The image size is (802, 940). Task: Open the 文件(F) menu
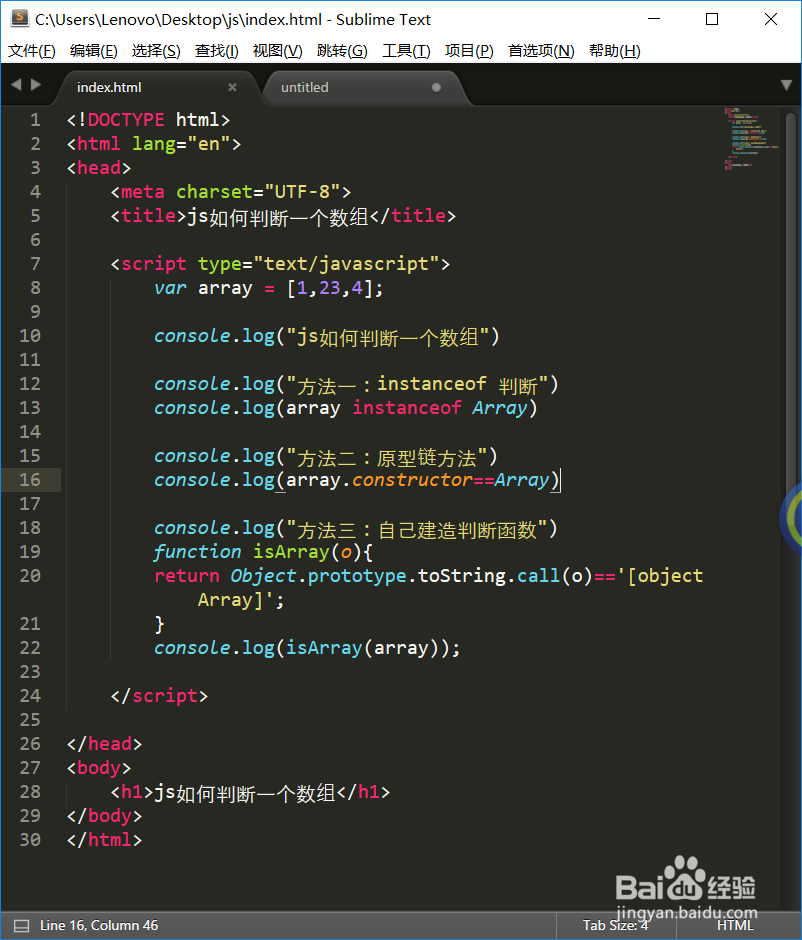click(32, 51)
